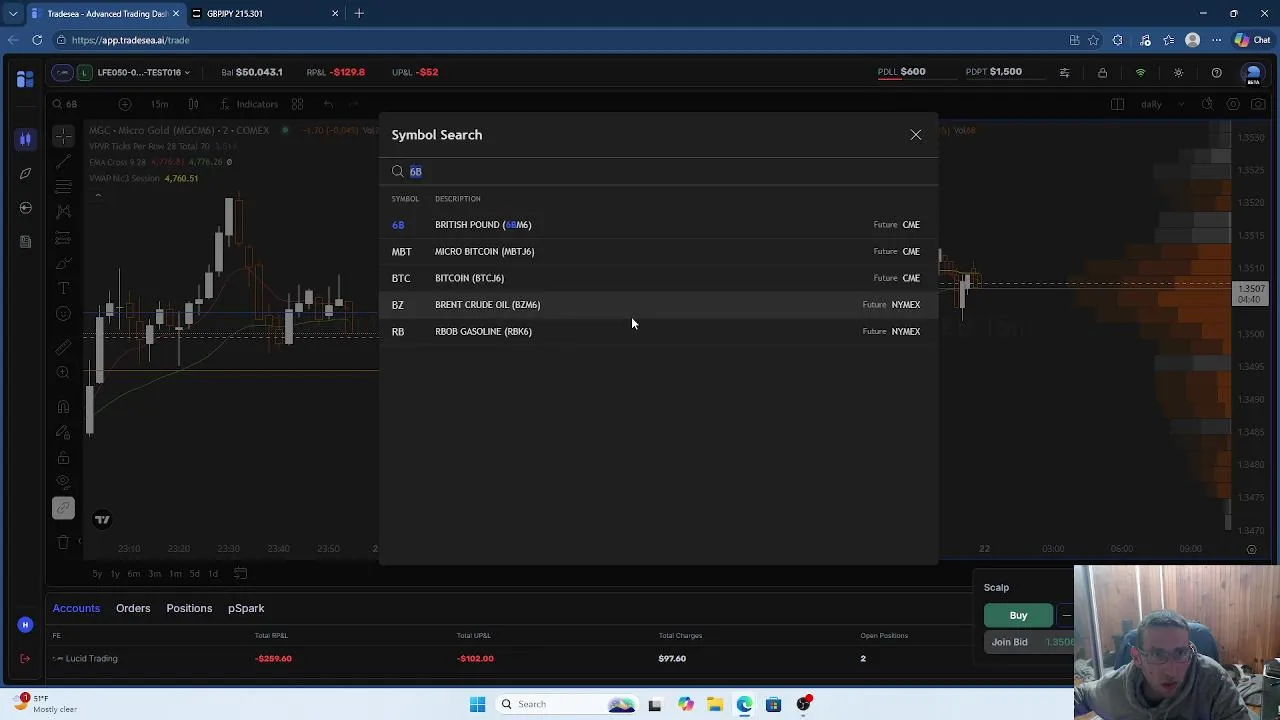Open chart settings hexagon icon
1280x720 pixels.
coord(1232,104)
